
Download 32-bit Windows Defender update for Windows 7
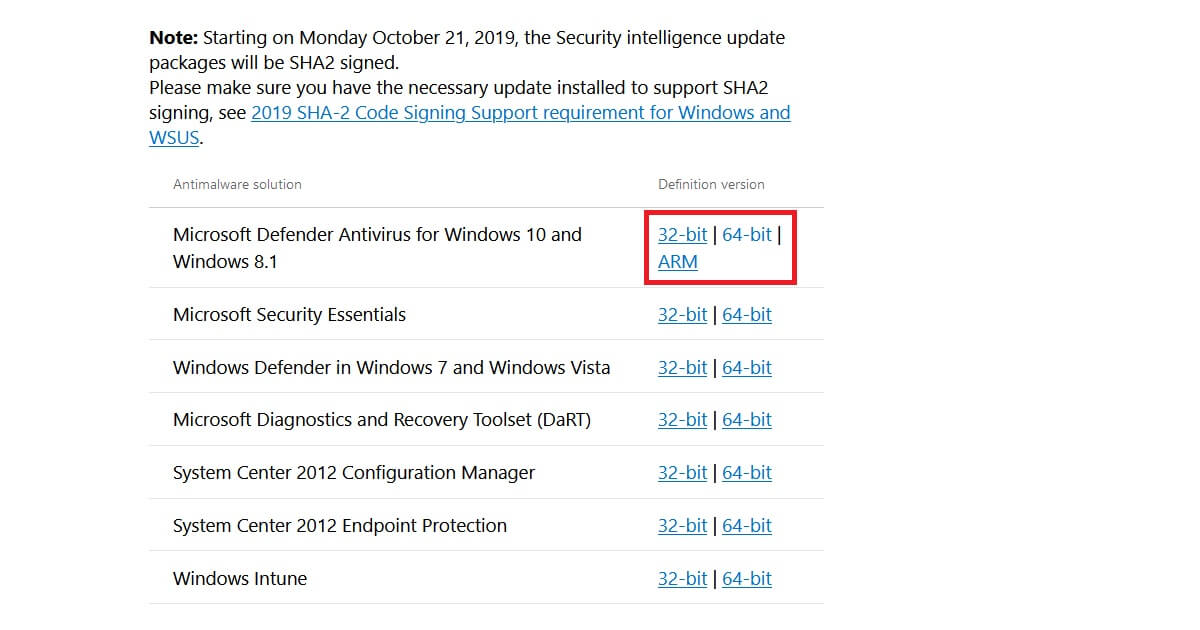pos(682,367)
